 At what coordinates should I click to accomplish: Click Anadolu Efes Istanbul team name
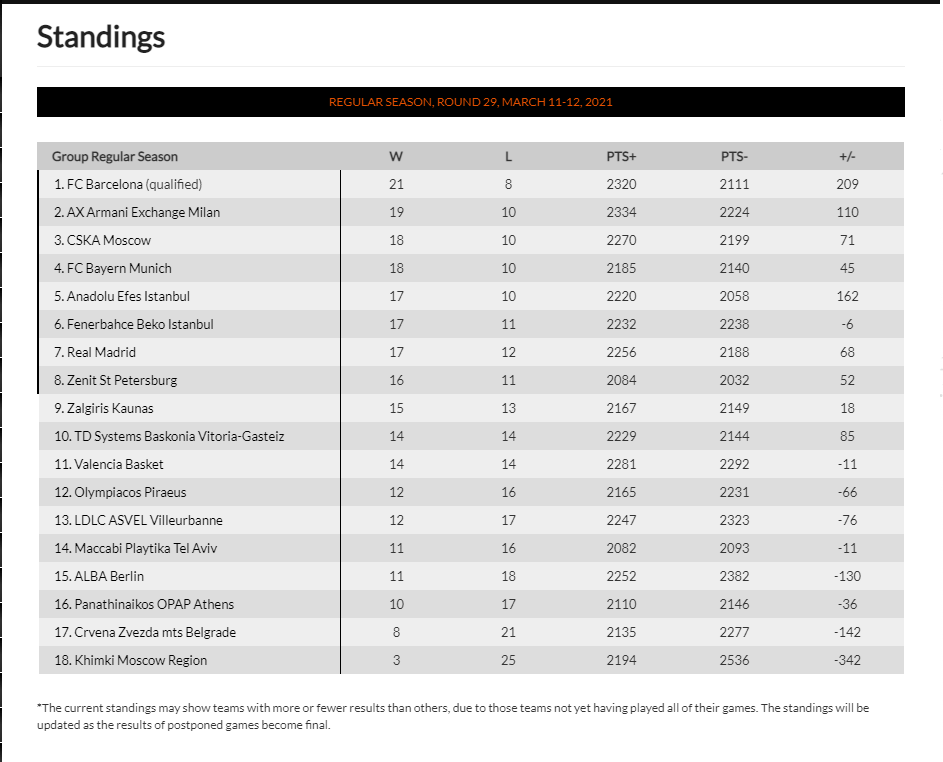tap(128, 296)
